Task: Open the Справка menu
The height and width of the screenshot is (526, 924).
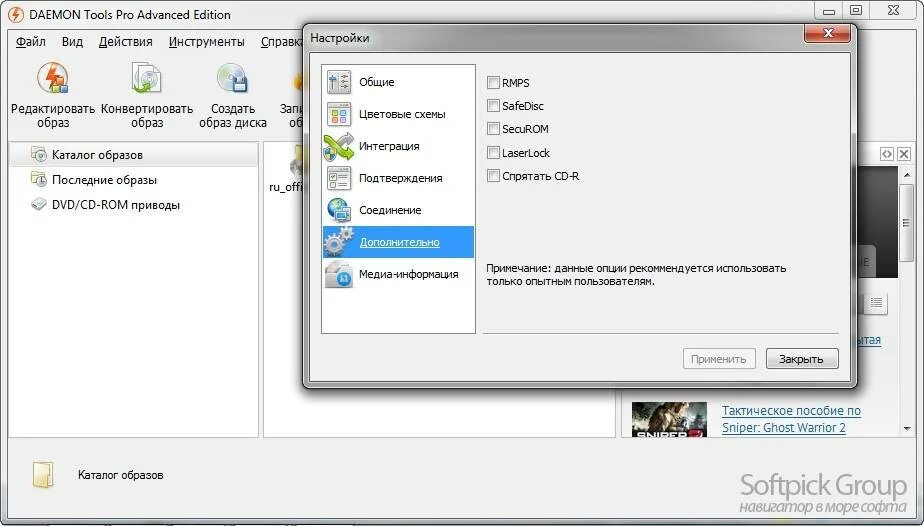Action: (x=282, y=42)
